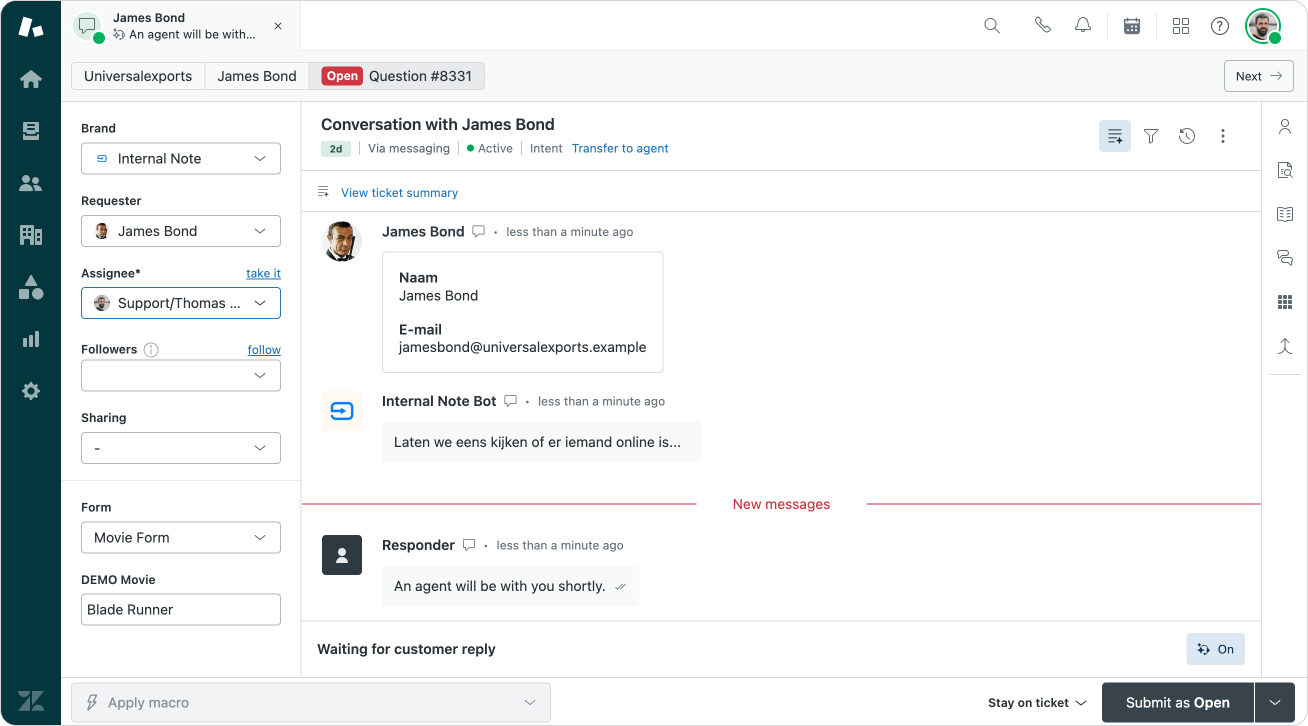Click View ticket summary link
1308x726 pixels.
click(399, 192)
